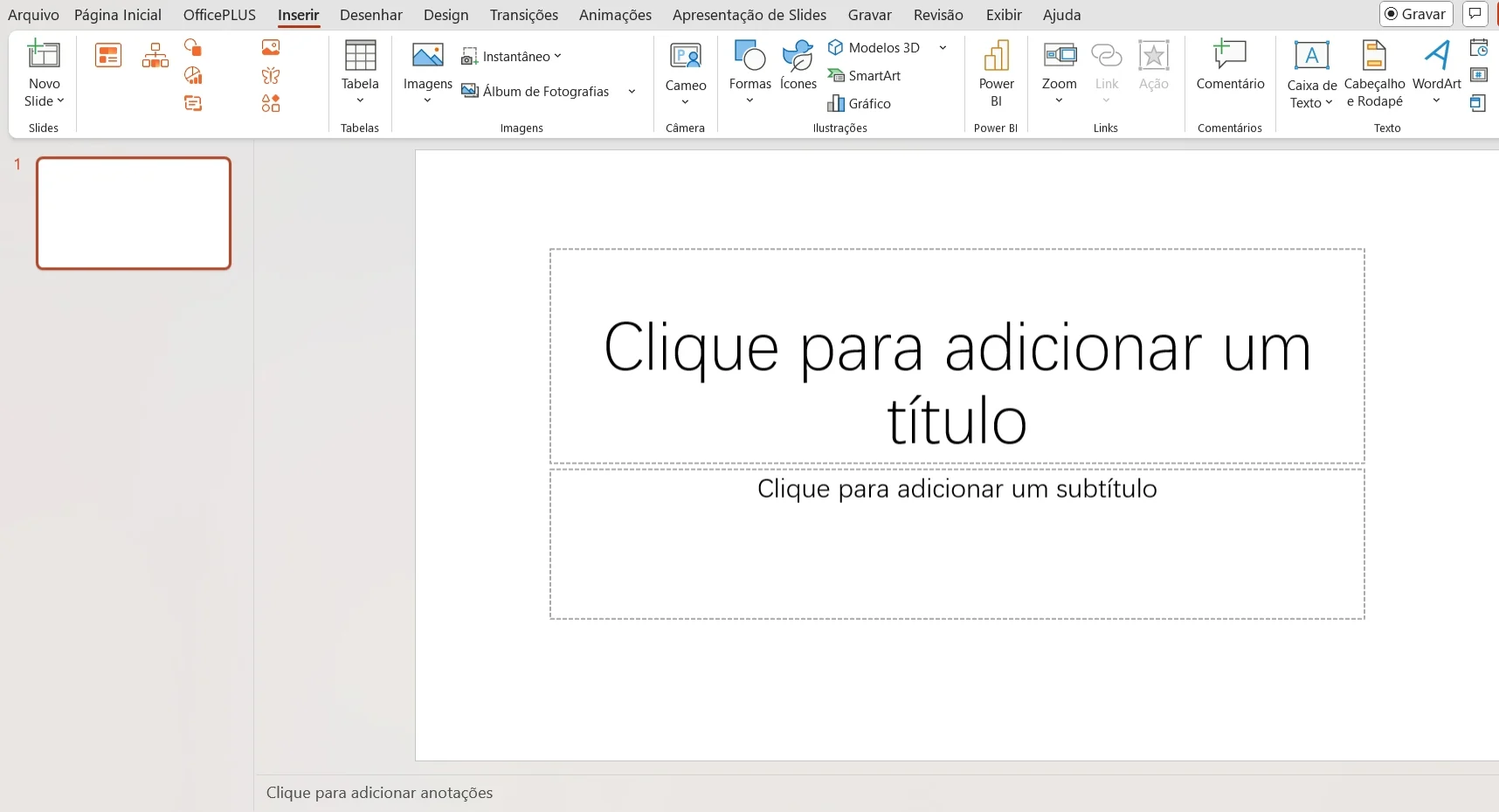Image resolution: width=1499 pixels, height=812 pixels.
Task: Expand the Modelos 3D dropdown arrow
Action: [x=943, y=47]
